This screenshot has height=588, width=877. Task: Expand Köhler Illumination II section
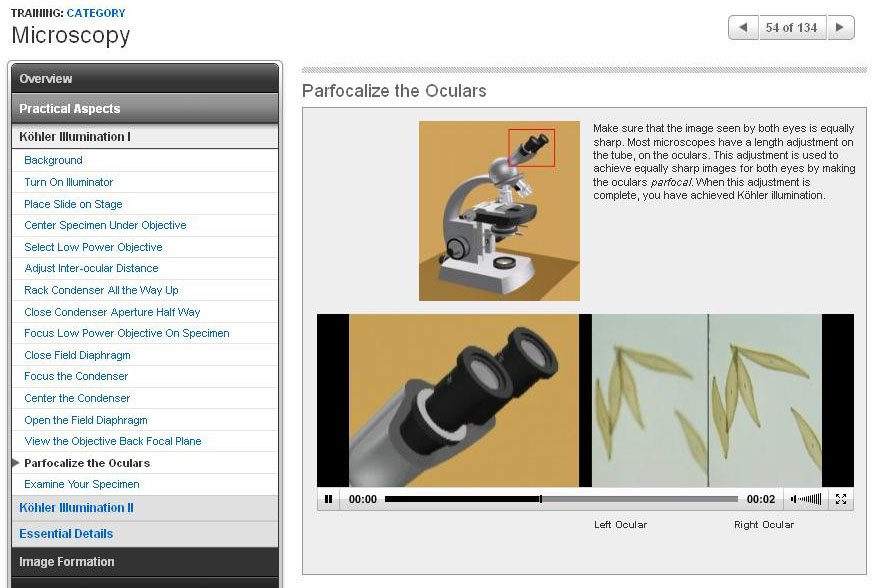click(x=145, y=508)
